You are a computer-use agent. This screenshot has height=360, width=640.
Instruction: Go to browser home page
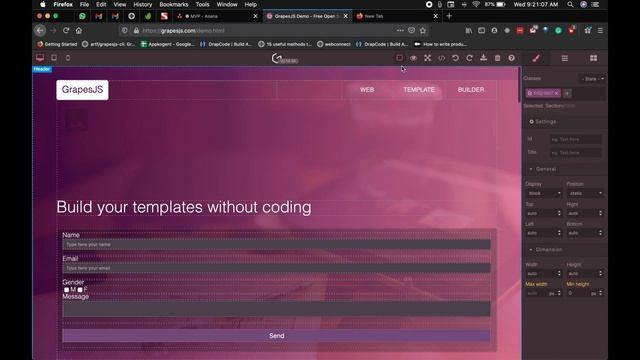(79, 30)
